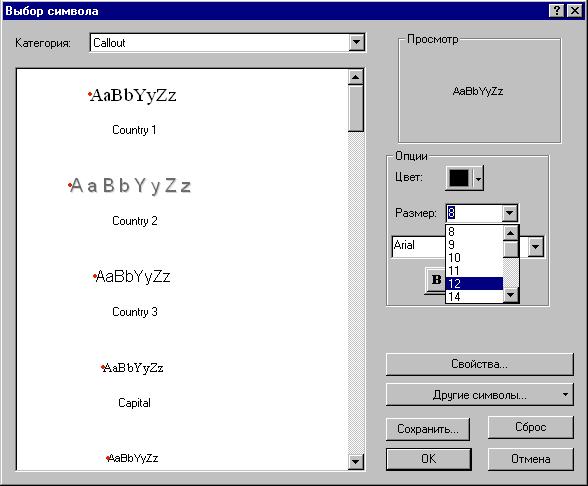The width and height of the screenshot is (588, 486).
Task: Choose size 11 in the list
Action: (474, 270)
